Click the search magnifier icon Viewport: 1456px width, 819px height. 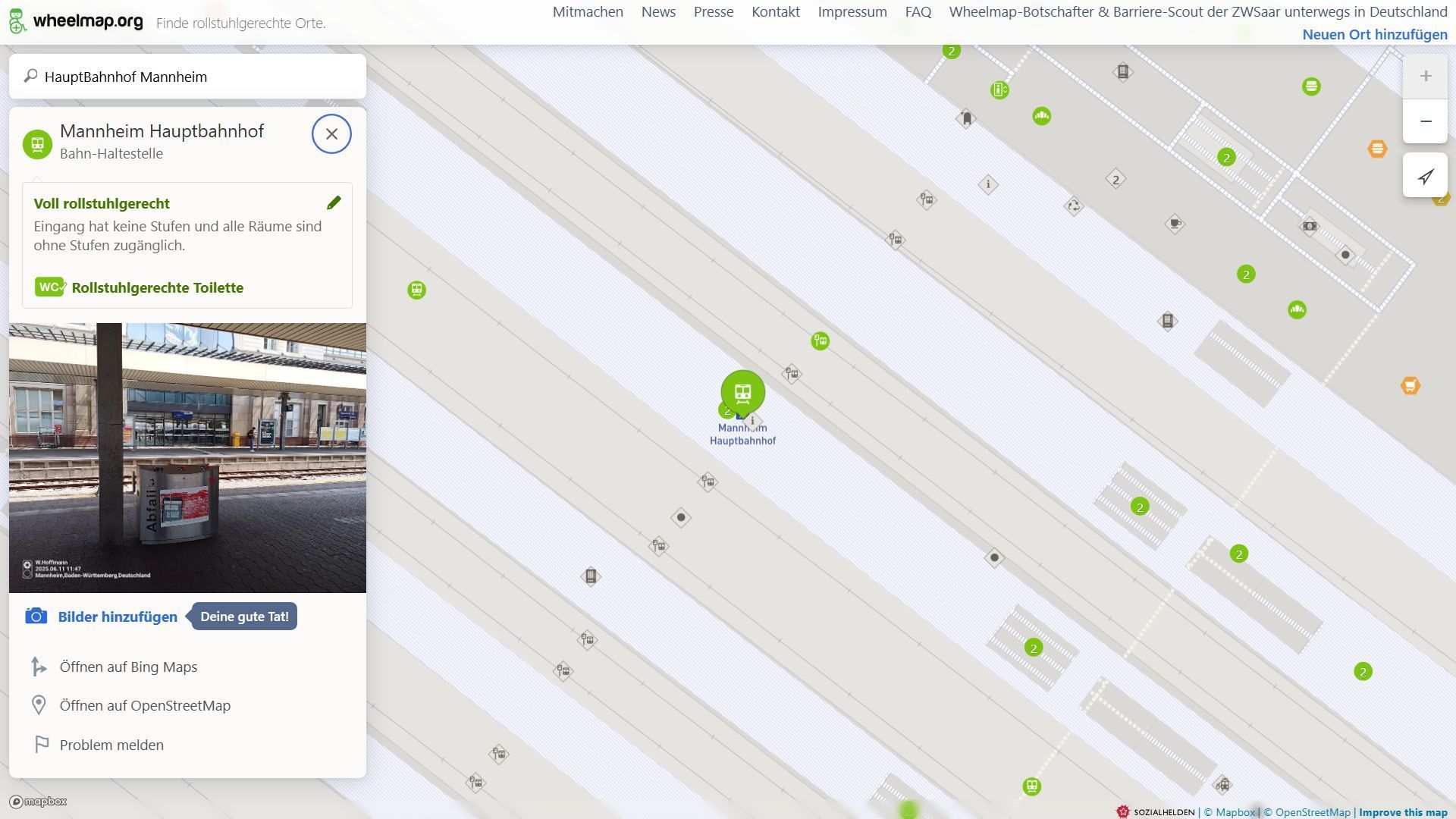pos(30,76)
